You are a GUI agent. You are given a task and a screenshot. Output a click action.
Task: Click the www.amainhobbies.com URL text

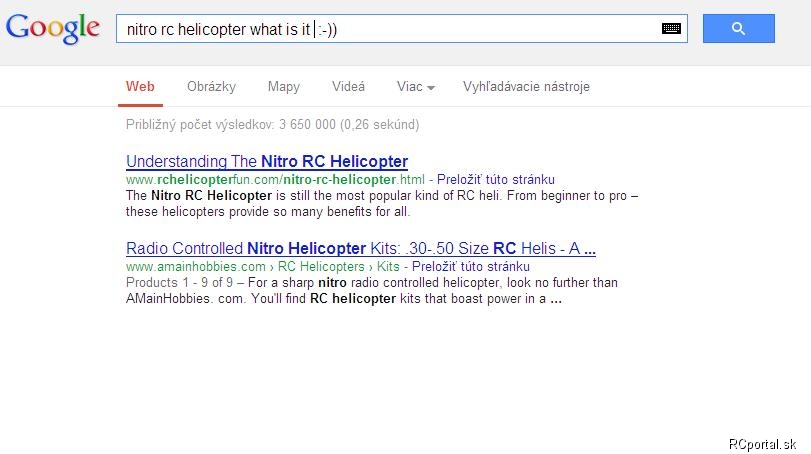(196, 266)
